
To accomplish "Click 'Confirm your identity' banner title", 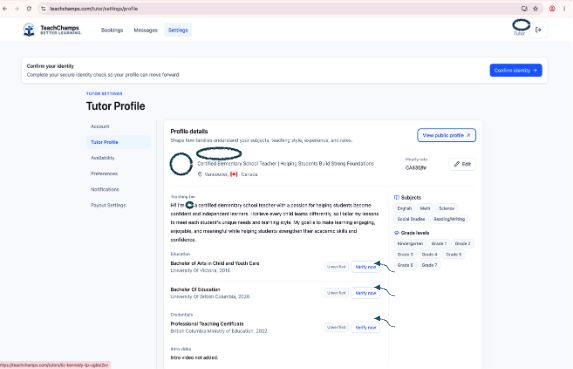I will point(50,66).
